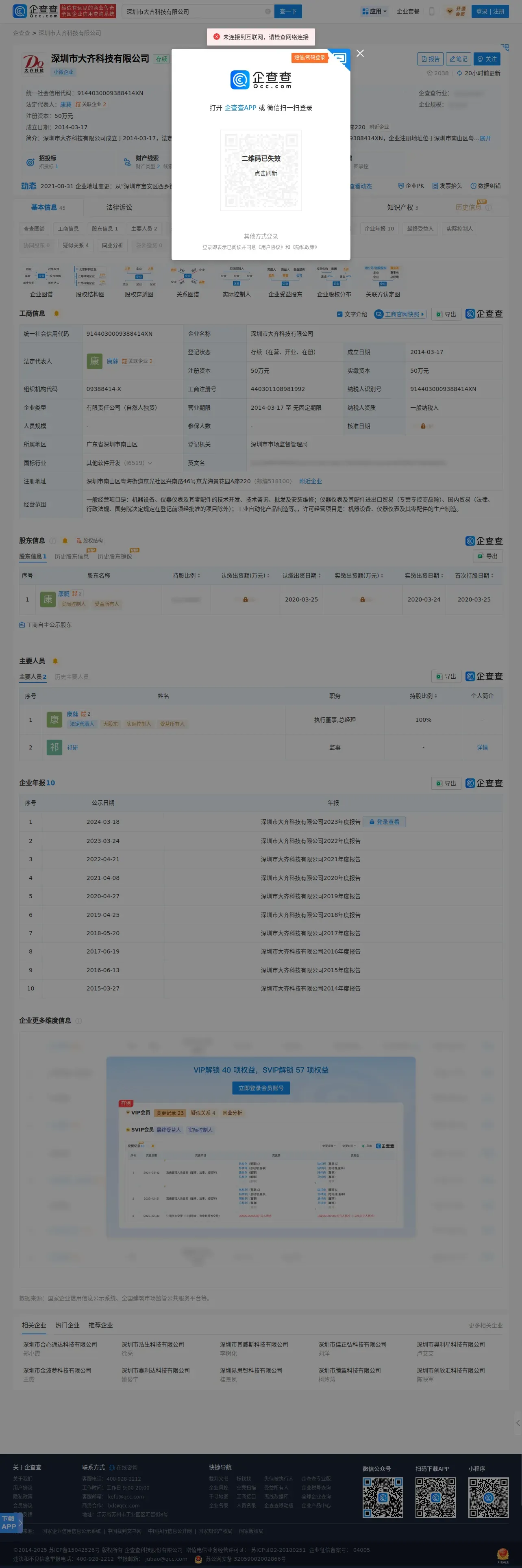Click the right-edge sidebar collapse arrow
Screen dimensions: 522x1568
pos(518,1422)
